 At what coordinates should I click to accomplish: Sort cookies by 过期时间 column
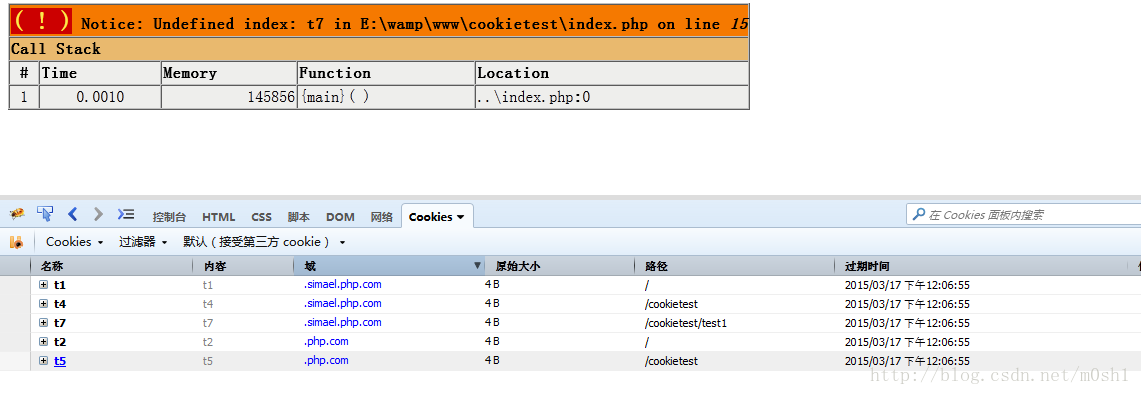[981, 266]
